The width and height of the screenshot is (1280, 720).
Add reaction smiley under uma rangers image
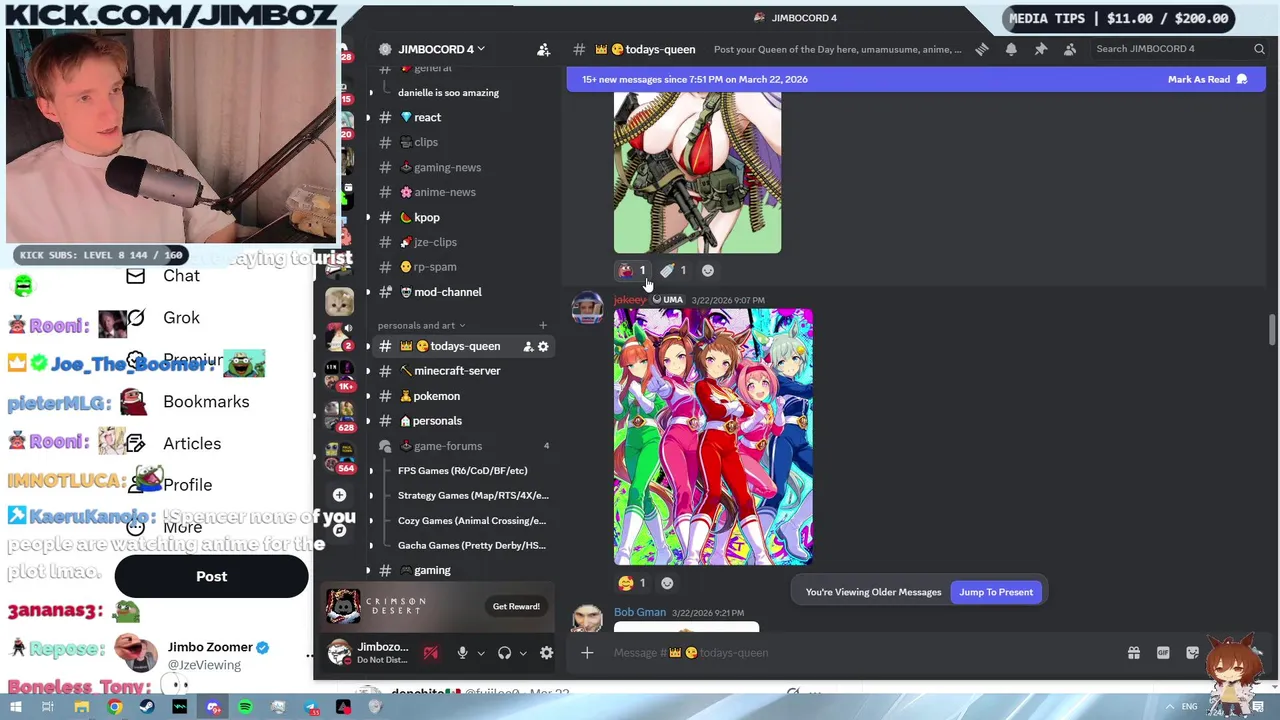tap(667, 583)
